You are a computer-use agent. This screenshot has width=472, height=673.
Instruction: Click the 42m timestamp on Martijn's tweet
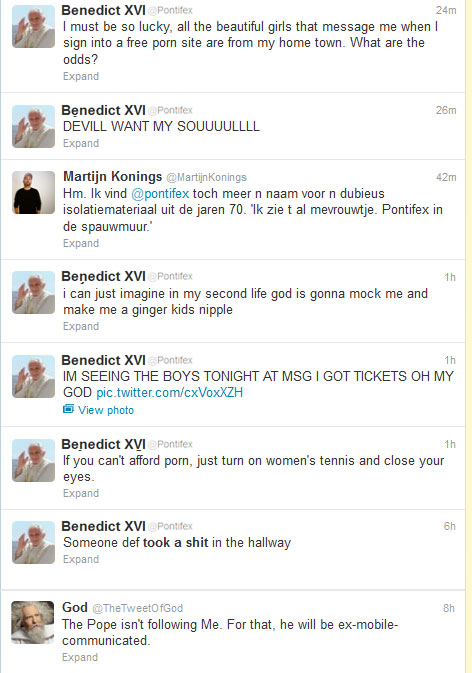tap(446, 177)
